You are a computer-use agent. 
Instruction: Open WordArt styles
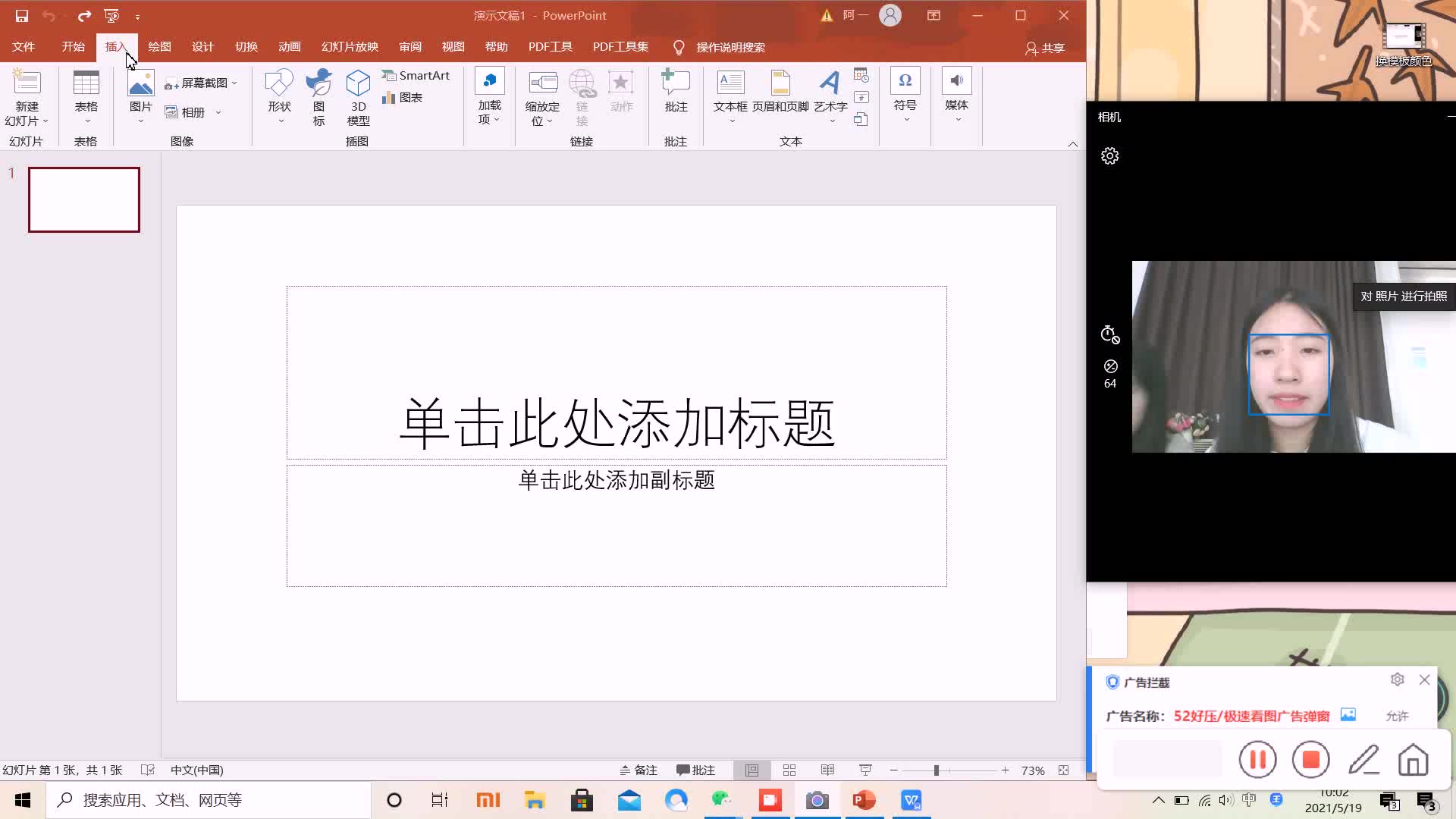pyautogui.click(x=830, y=83)
